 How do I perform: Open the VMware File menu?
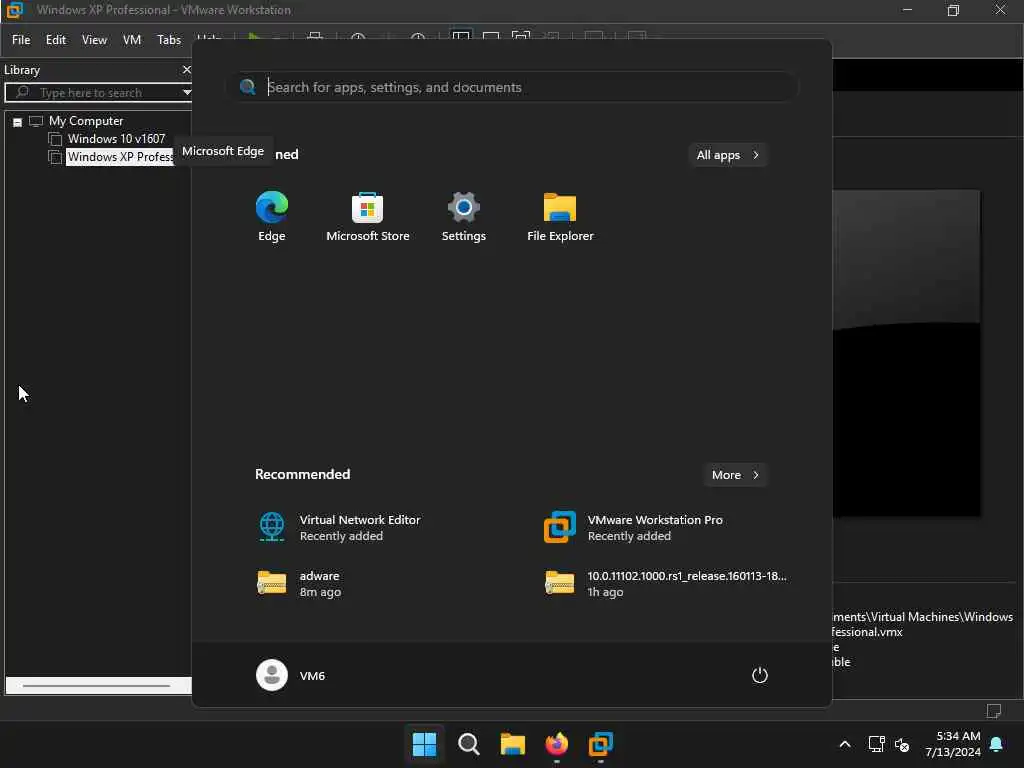coord(21,40)
